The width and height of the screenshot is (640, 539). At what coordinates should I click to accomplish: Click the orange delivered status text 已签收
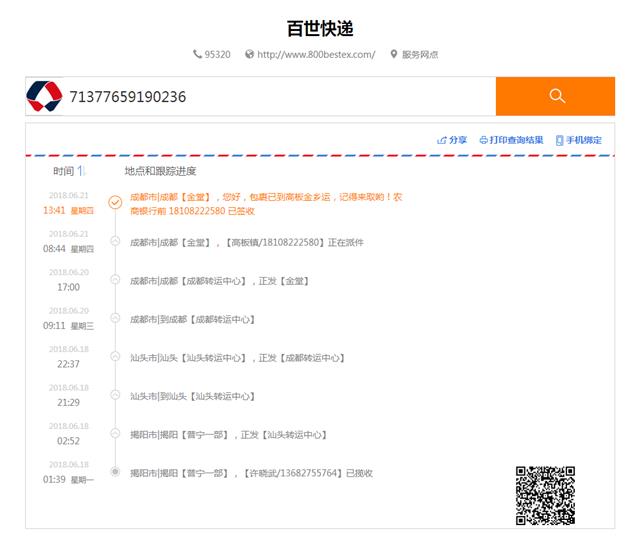pos(241,211)
